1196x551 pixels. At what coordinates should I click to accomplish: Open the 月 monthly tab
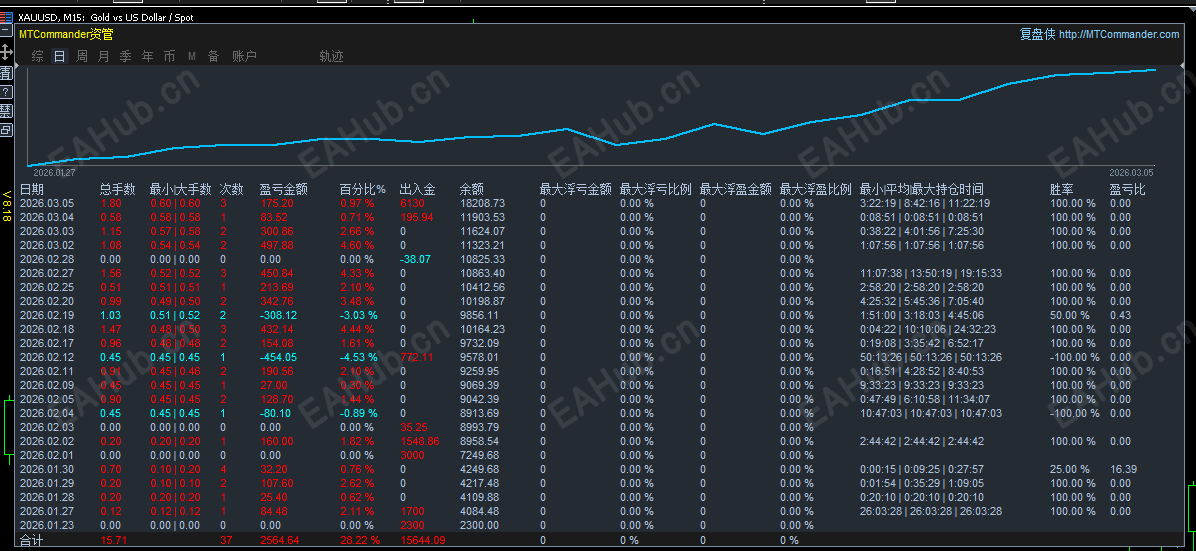click(104, 56)
